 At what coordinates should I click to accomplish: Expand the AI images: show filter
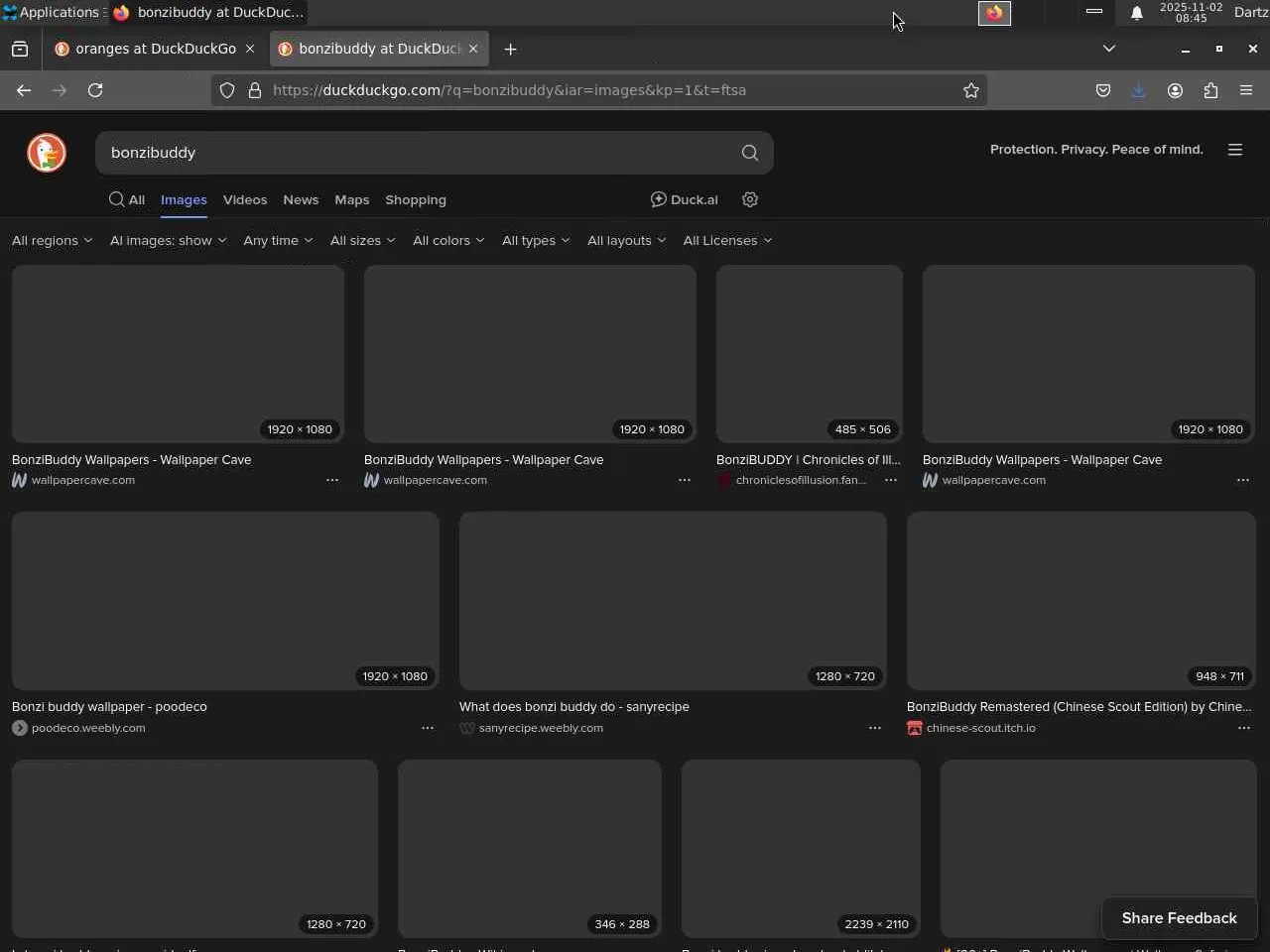tap(168, 240)
